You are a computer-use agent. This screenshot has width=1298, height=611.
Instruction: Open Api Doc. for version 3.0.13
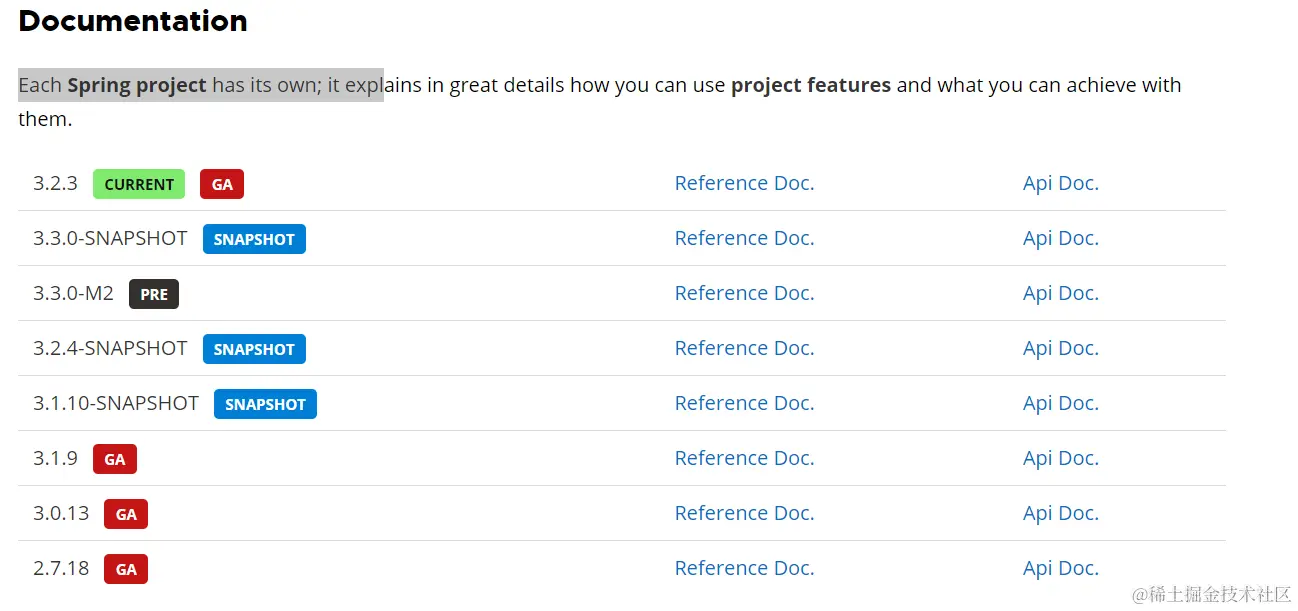(x=1060, y=513)
